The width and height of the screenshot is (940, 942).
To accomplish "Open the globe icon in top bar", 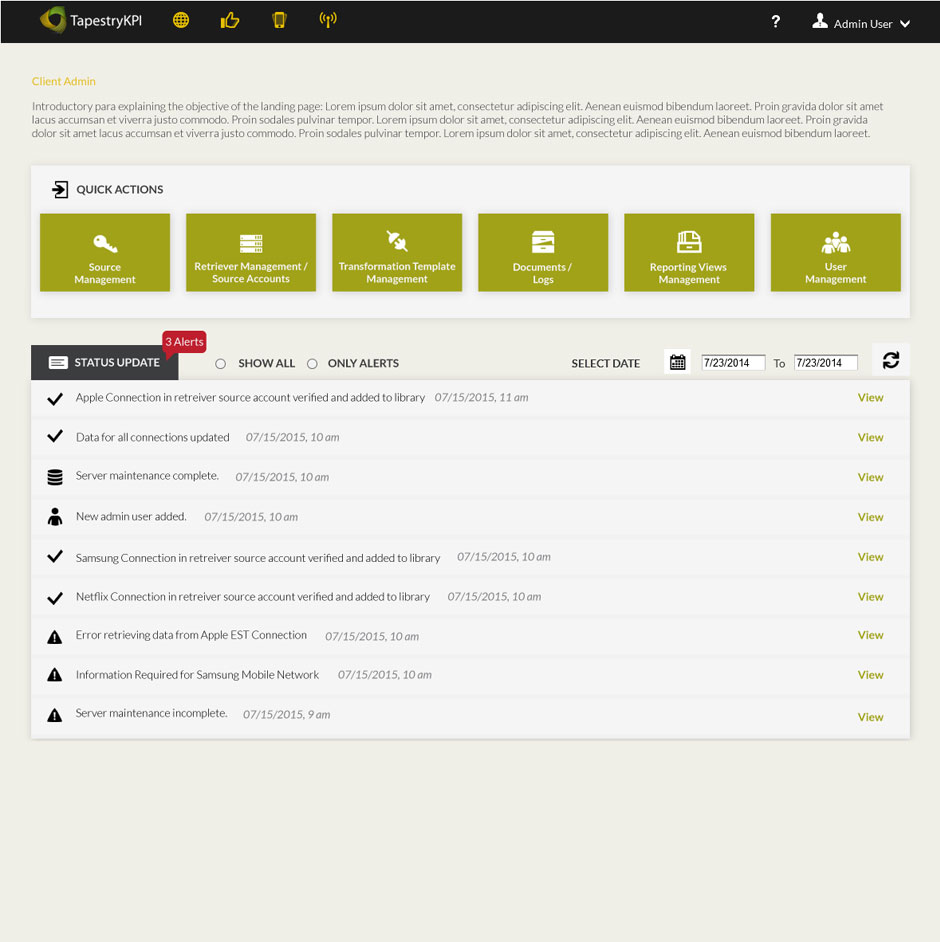I will [x=181, y=20].
